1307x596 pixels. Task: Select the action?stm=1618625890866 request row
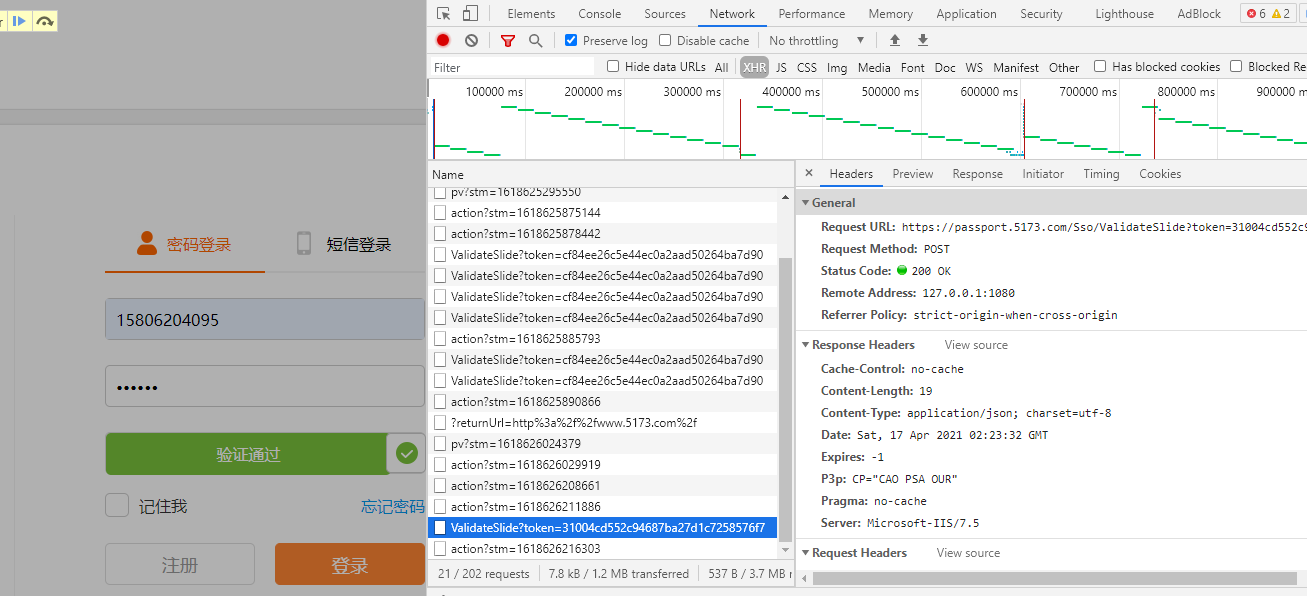coord(603,402)
